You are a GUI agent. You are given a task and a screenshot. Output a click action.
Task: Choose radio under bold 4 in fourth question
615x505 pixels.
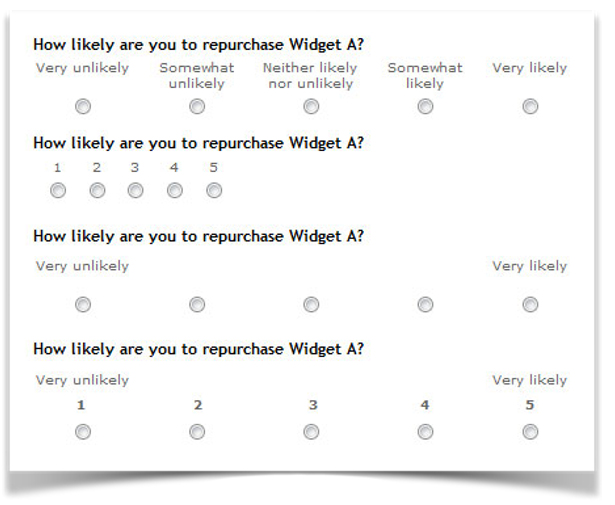pos(425,432)
